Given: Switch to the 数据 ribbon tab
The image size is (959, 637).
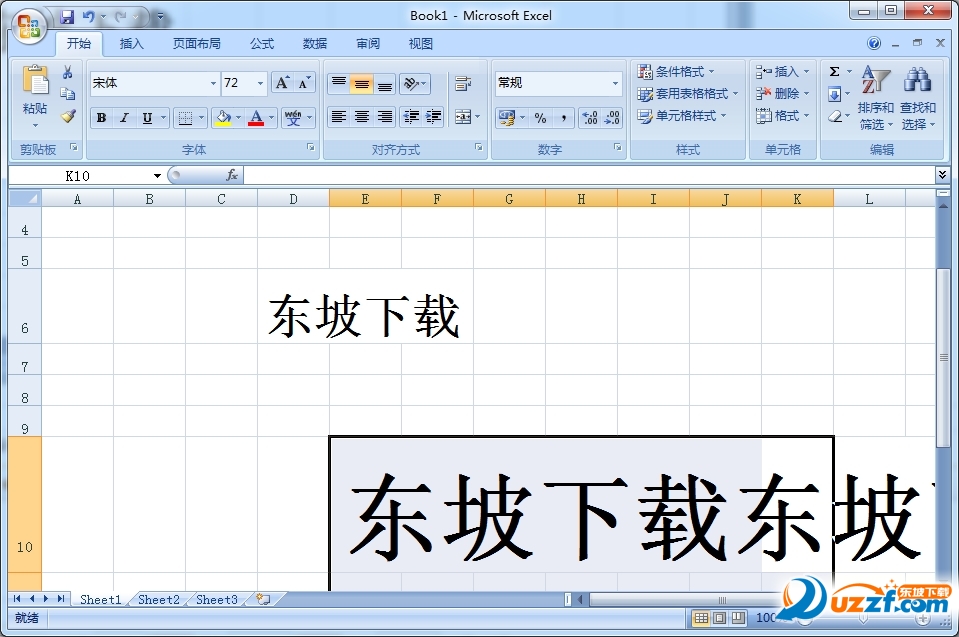Looking at the screenshot, I should (315, 43).
